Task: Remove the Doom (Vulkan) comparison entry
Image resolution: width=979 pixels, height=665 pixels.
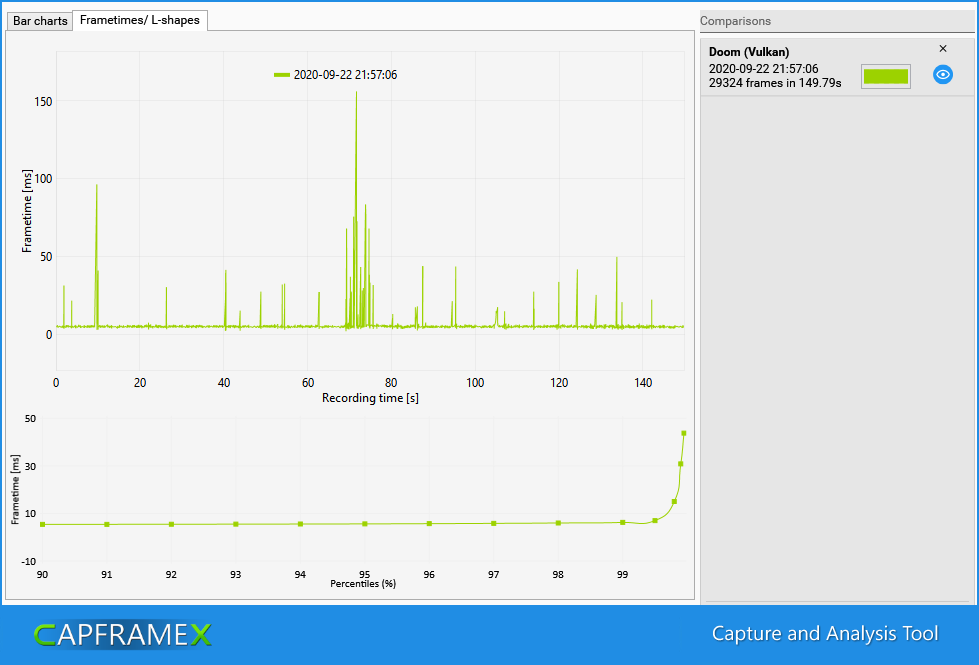Action: click(943, 49)
